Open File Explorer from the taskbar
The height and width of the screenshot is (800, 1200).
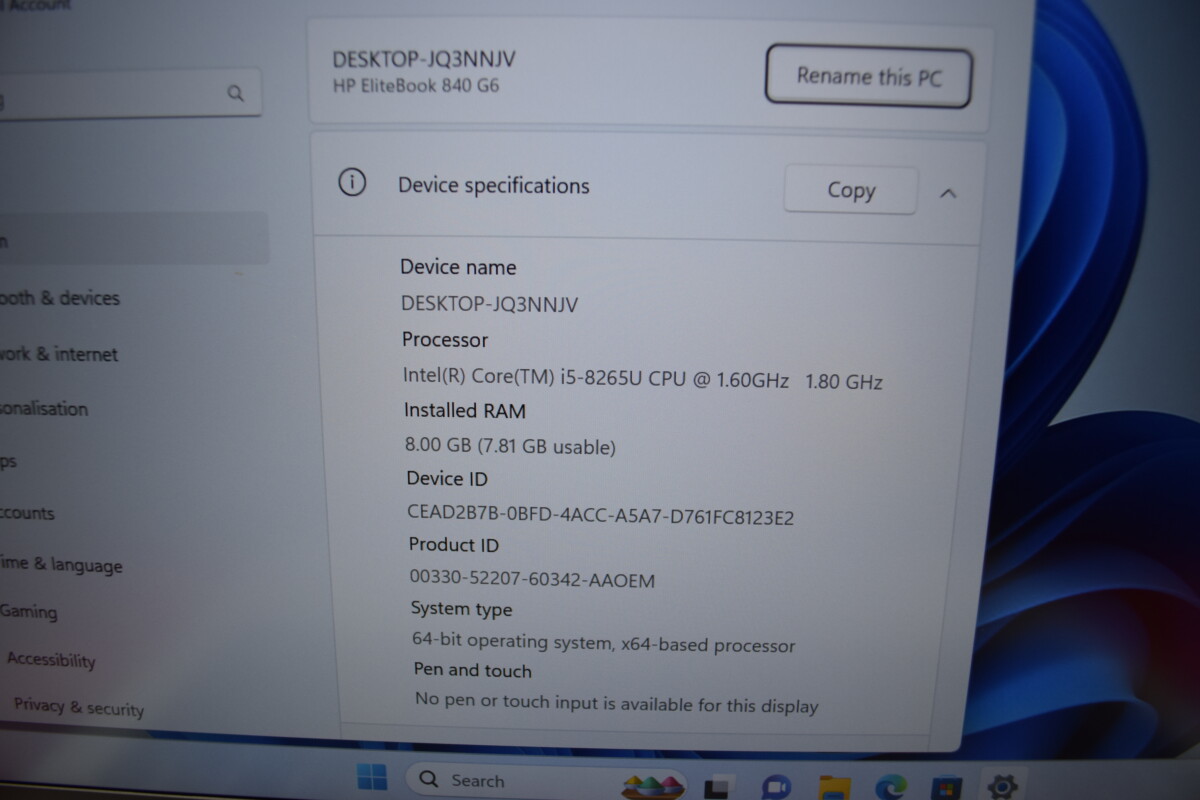coord(834,789)
